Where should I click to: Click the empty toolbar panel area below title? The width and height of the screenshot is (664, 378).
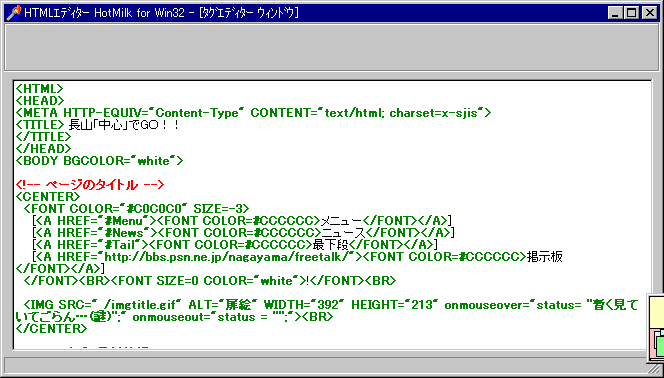tap(332, 47)
